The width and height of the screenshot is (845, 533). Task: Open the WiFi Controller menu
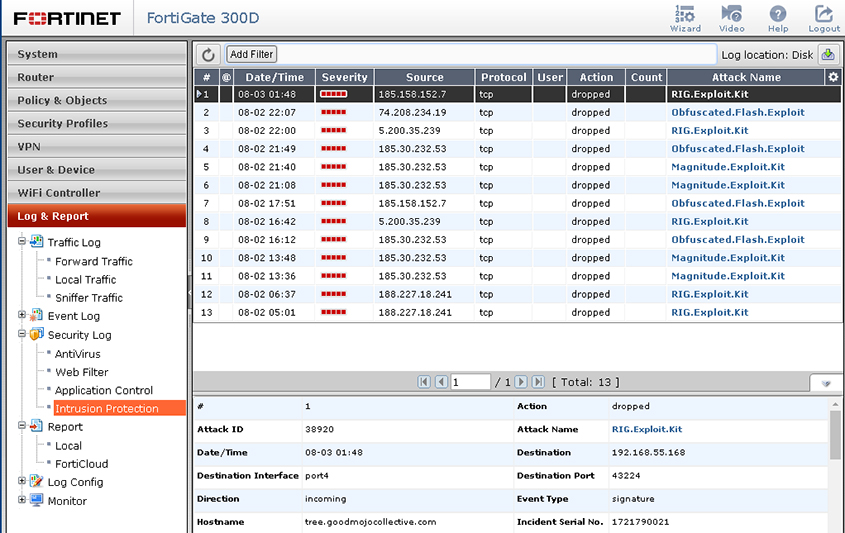(97, 193)
